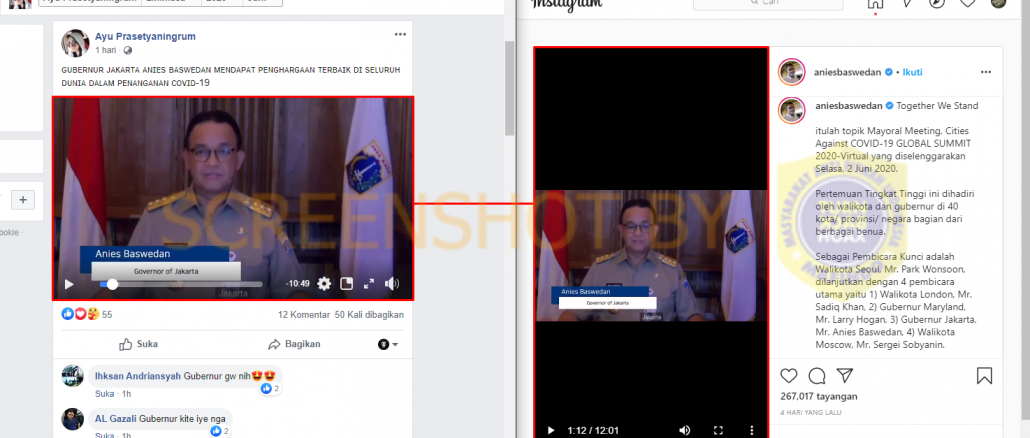Click the Ikuti follow link
The image size is (1030, 438).
pyautogui.click(x=912, y=72)
